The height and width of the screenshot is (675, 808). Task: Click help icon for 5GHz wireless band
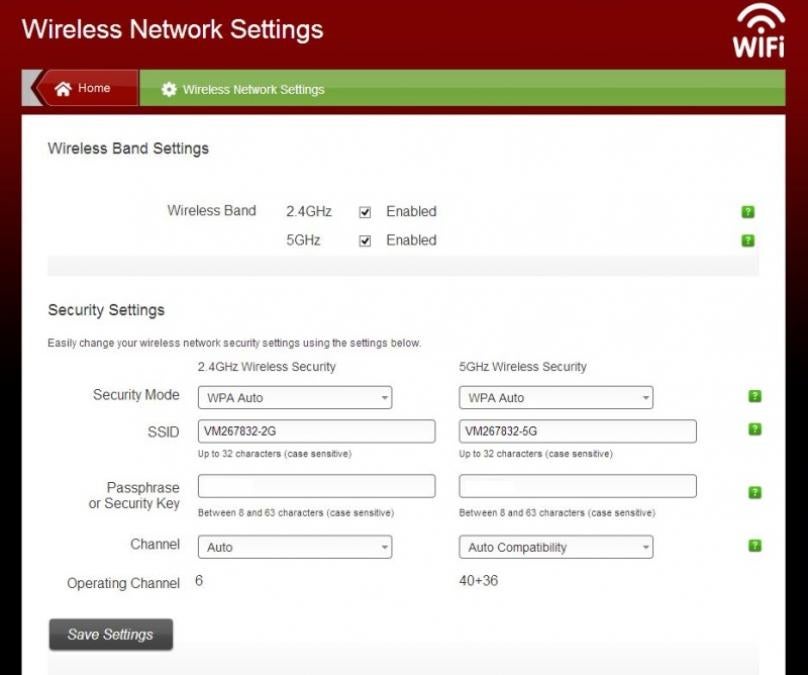(x=748, y=241)
